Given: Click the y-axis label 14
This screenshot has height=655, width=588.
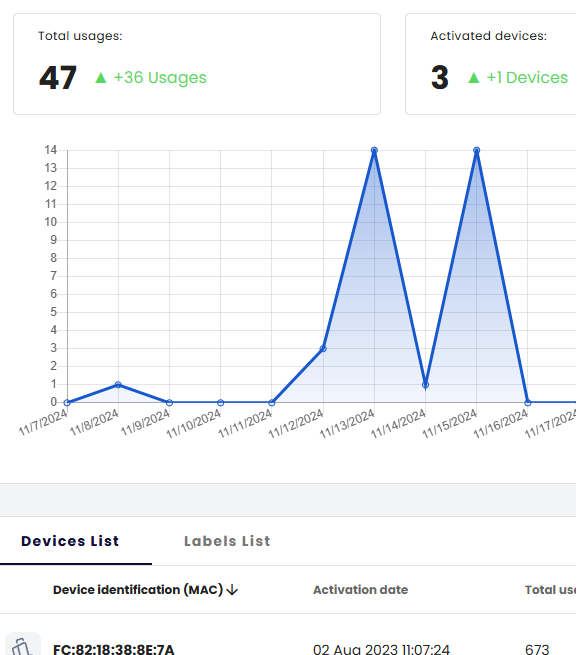Looking at the screenshot, I should [51, 150].
